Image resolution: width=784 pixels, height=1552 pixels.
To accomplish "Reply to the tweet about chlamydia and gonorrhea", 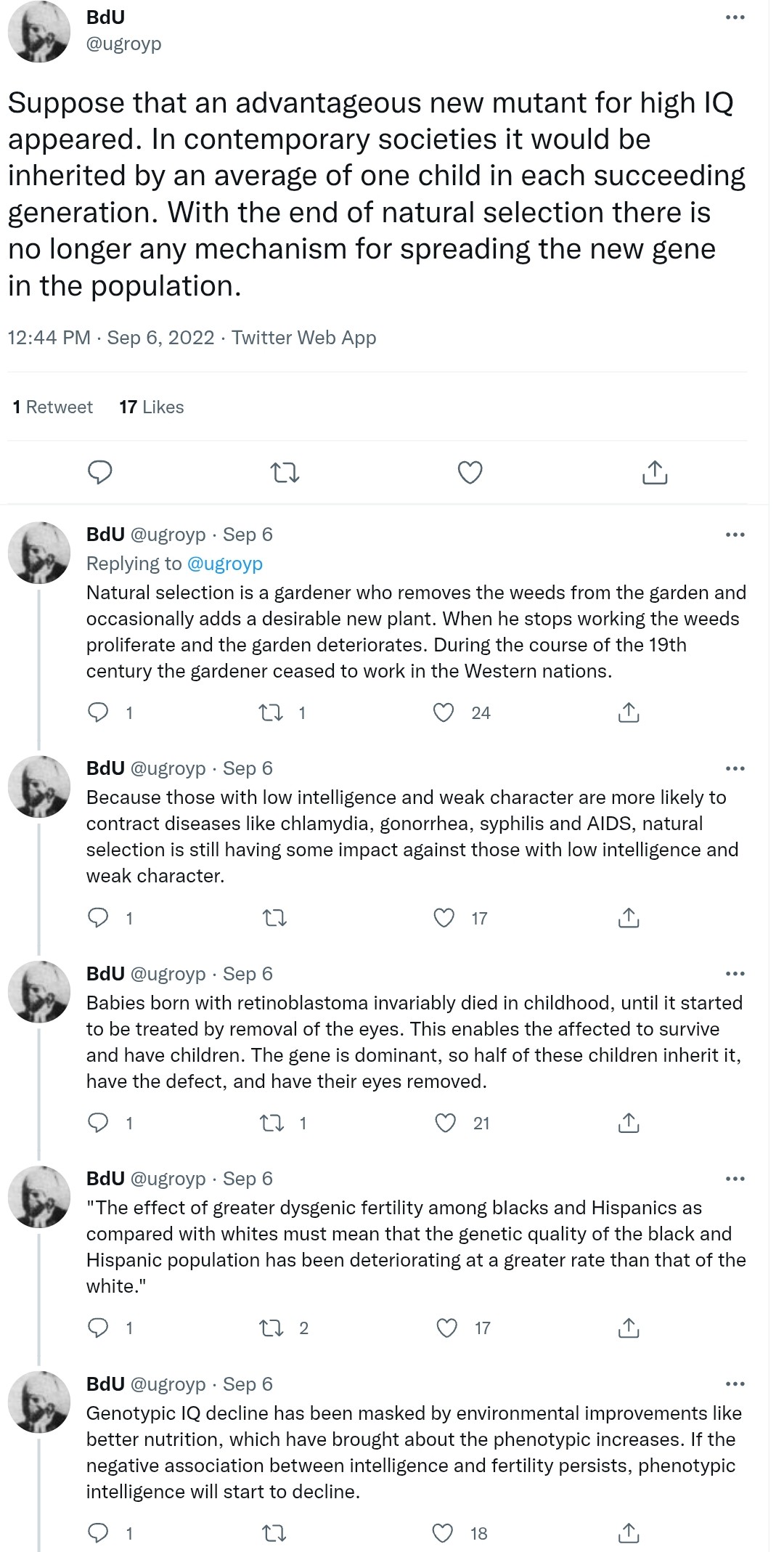I will (98, 918).
